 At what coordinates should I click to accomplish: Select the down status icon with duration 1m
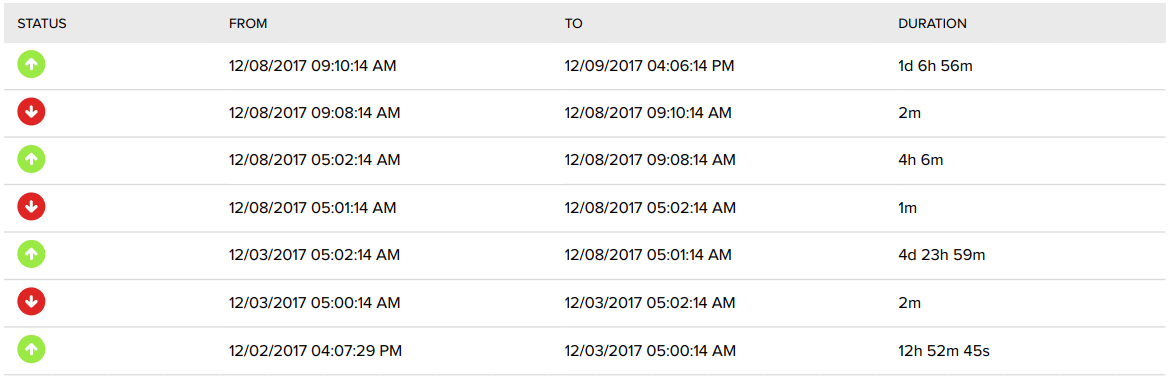(31, 207)
